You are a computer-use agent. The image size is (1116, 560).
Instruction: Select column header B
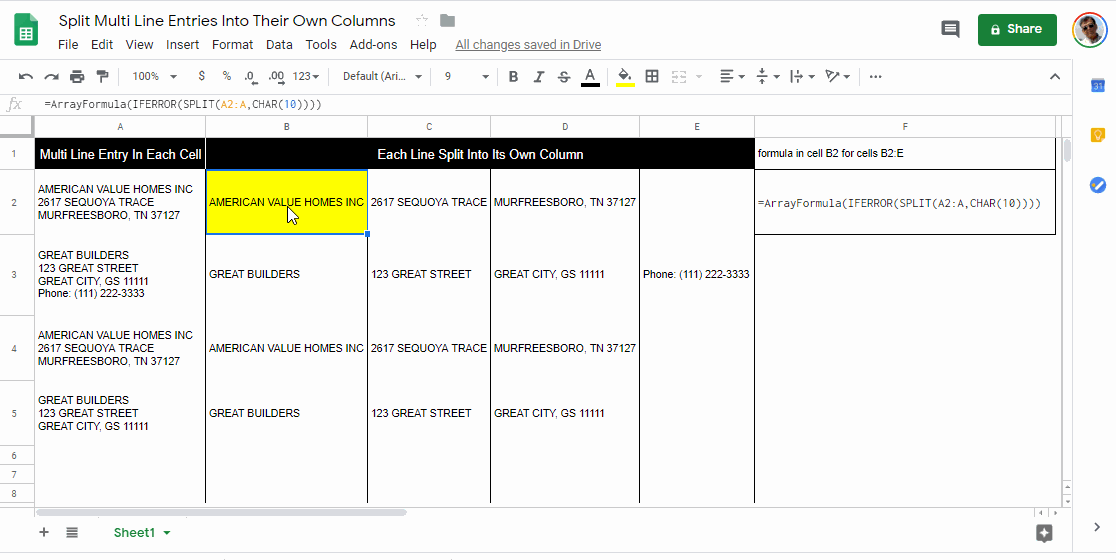[x=286, y=127]
